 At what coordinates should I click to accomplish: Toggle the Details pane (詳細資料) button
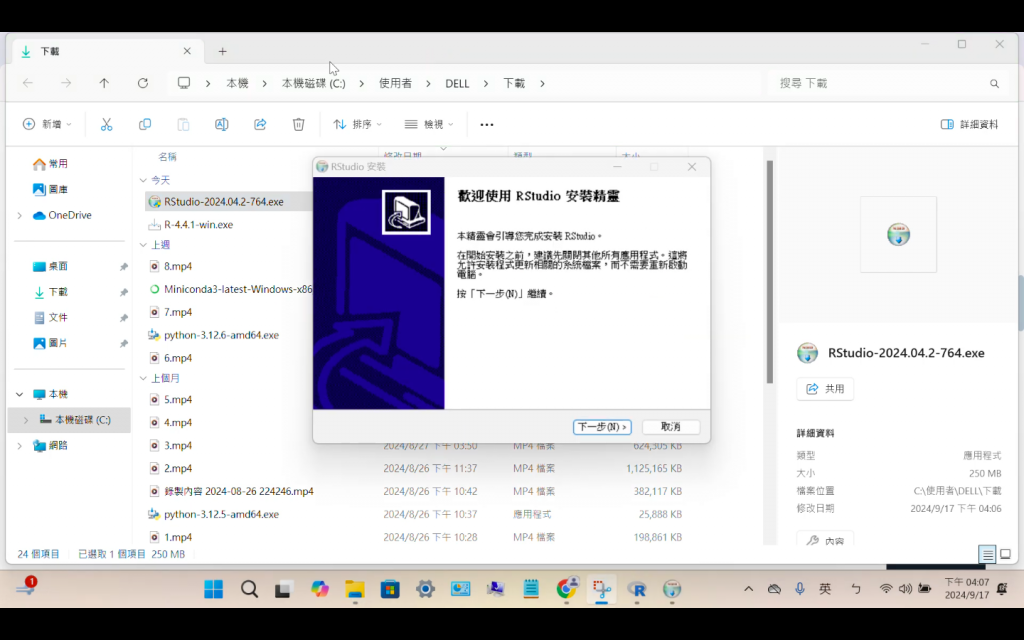click(969, 124)
